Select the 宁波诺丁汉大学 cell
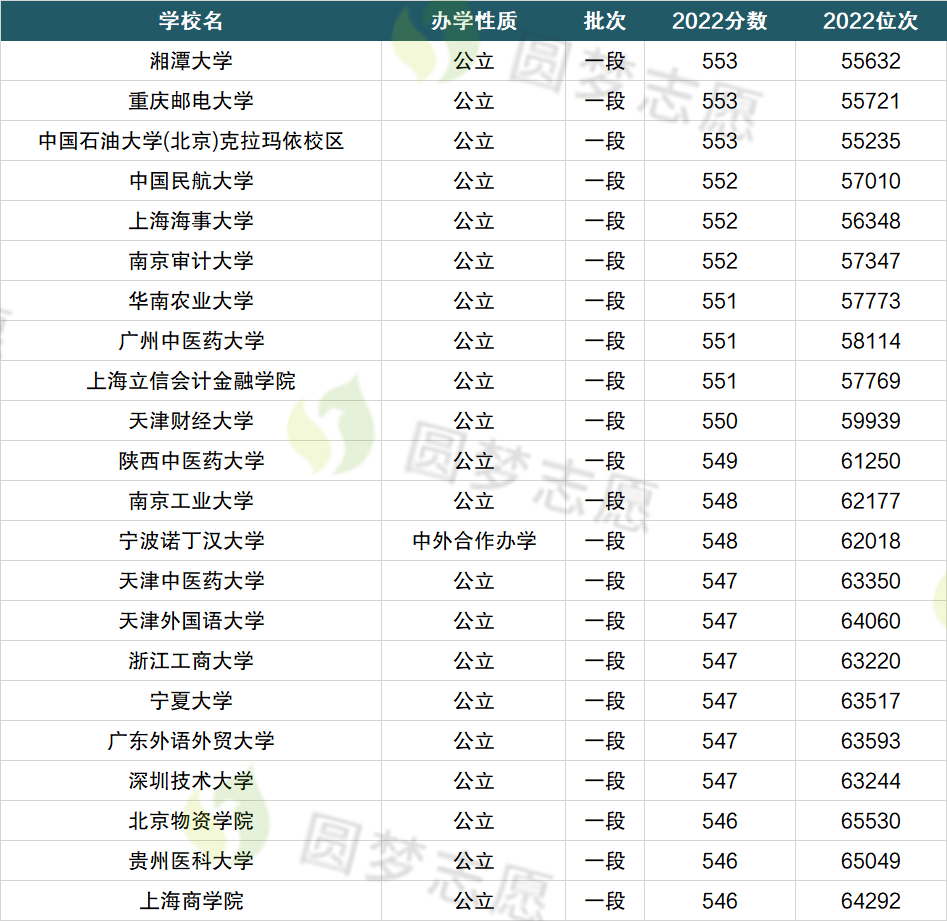The width and height of the screenshot is (947, 921). coord(191,541)
